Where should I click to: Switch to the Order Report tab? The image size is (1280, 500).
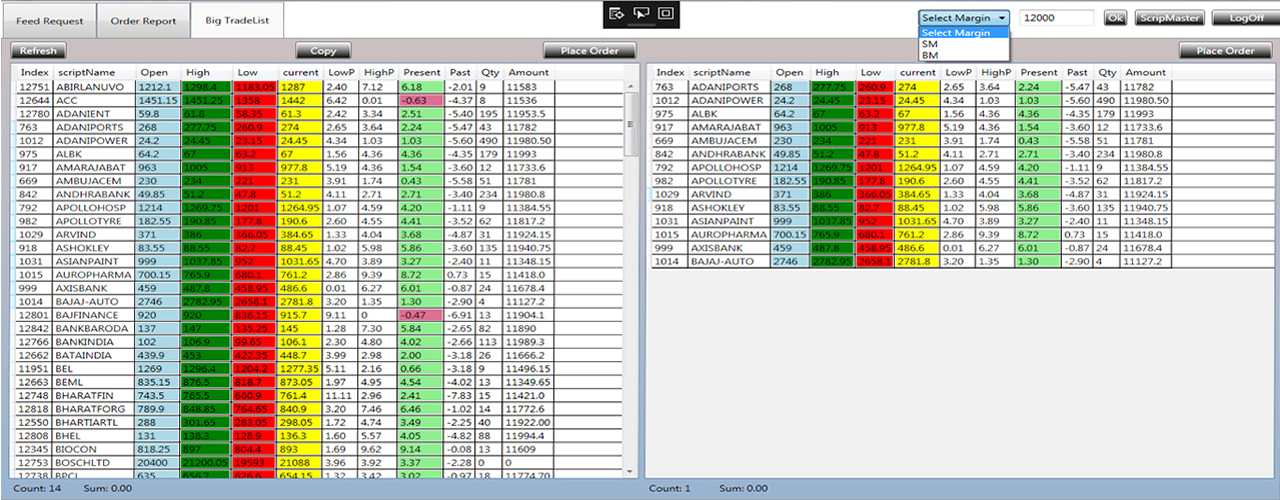(143, 21)
